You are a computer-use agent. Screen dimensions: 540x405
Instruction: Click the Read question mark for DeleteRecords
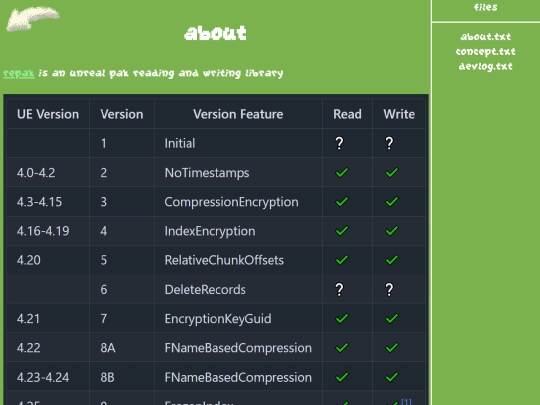(339, 290)
